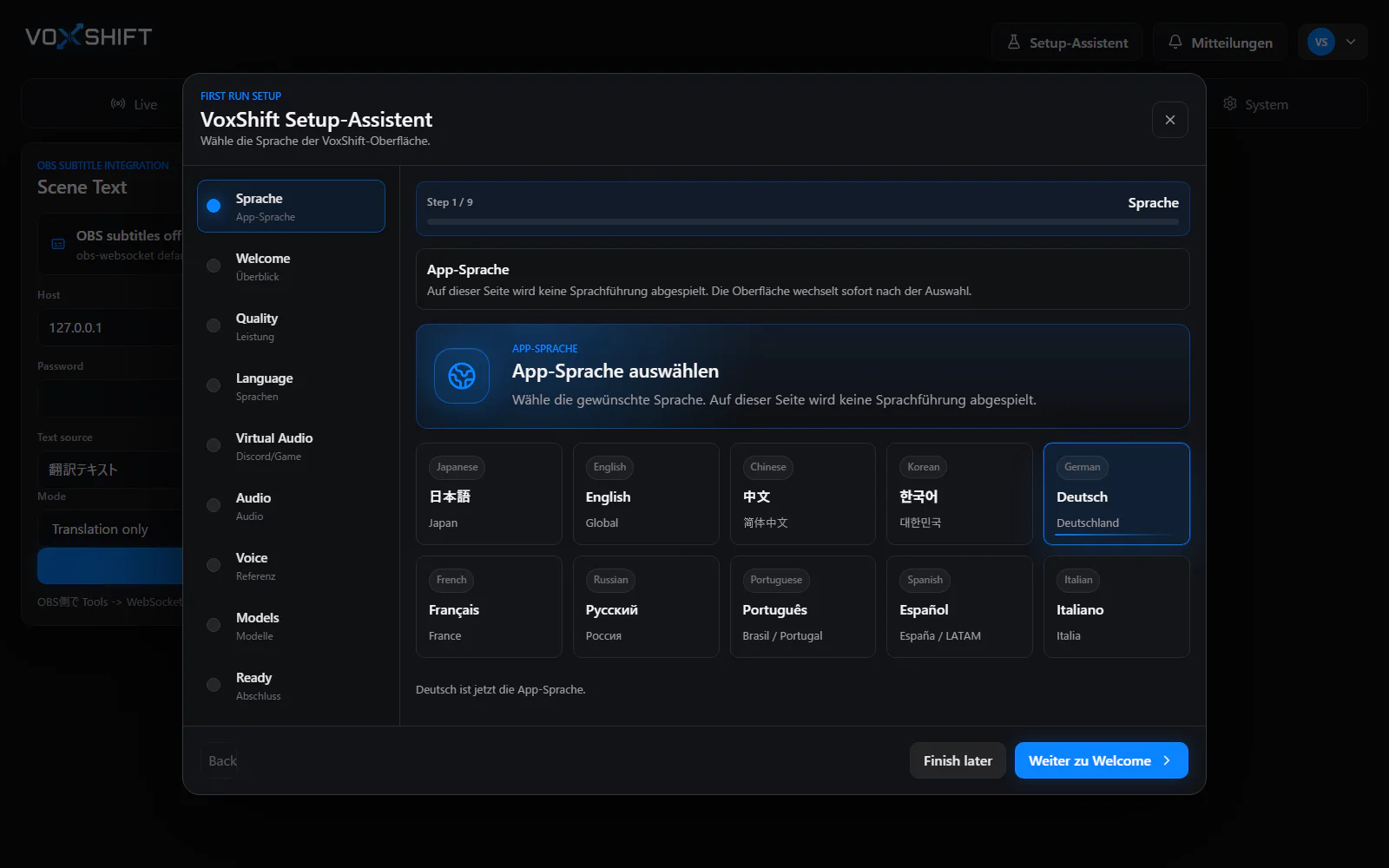The height and width of the screenshot is (868, 1389).
Task: Click 'OBS SUBTITLE INTEGRATION' label
Action: 103,165
